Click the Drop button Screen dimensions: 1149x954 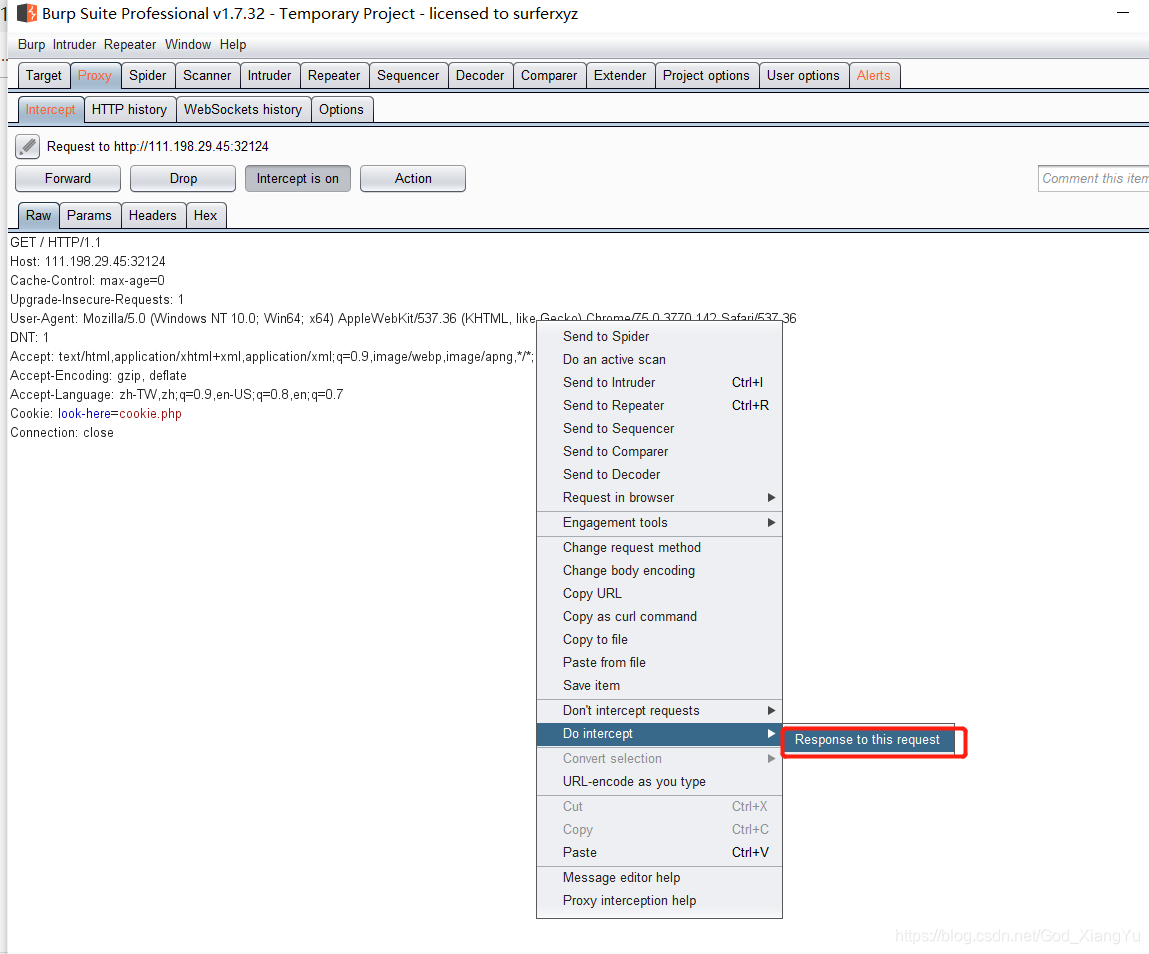[183, 179]
